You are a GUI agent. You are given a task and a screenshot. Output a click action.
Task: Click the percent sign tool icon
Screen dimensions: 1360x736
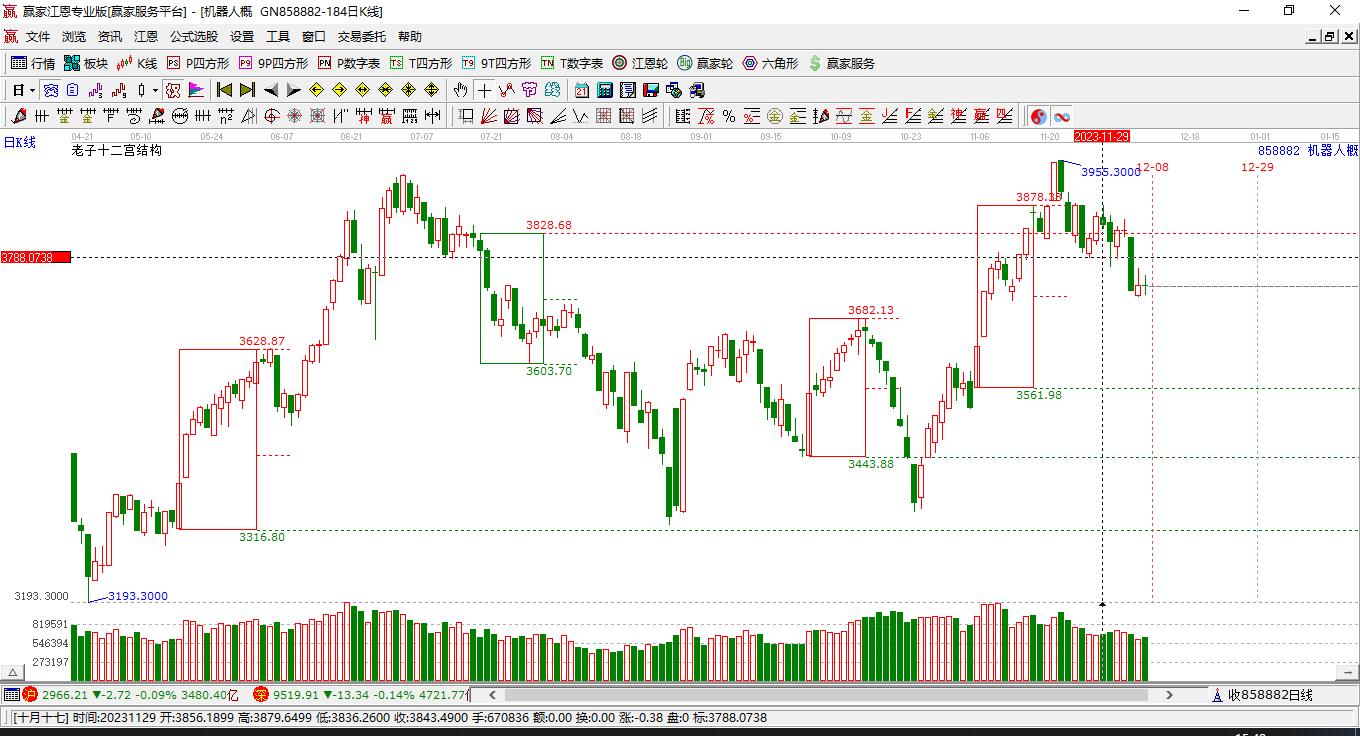pyautogui.click(x=729, y=116)
